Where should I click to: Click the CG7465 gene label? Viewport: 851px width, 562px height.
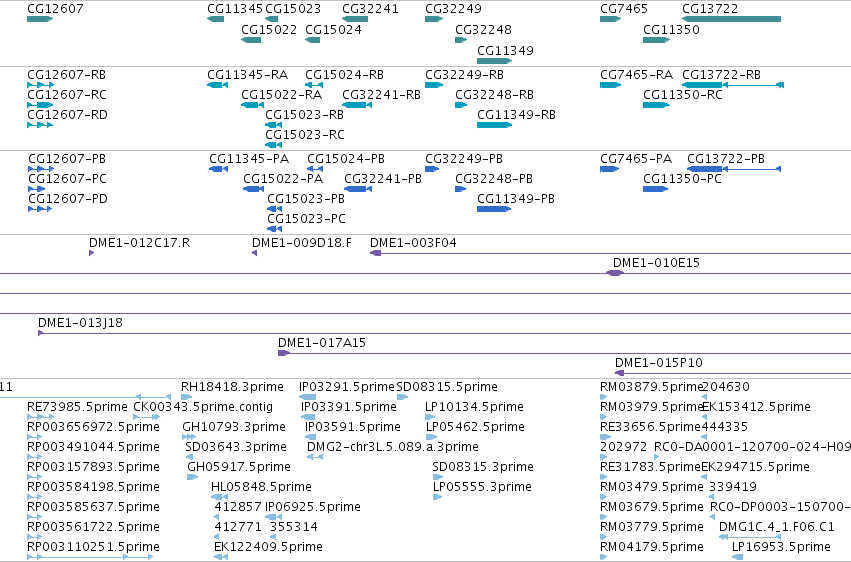(624, 9)
